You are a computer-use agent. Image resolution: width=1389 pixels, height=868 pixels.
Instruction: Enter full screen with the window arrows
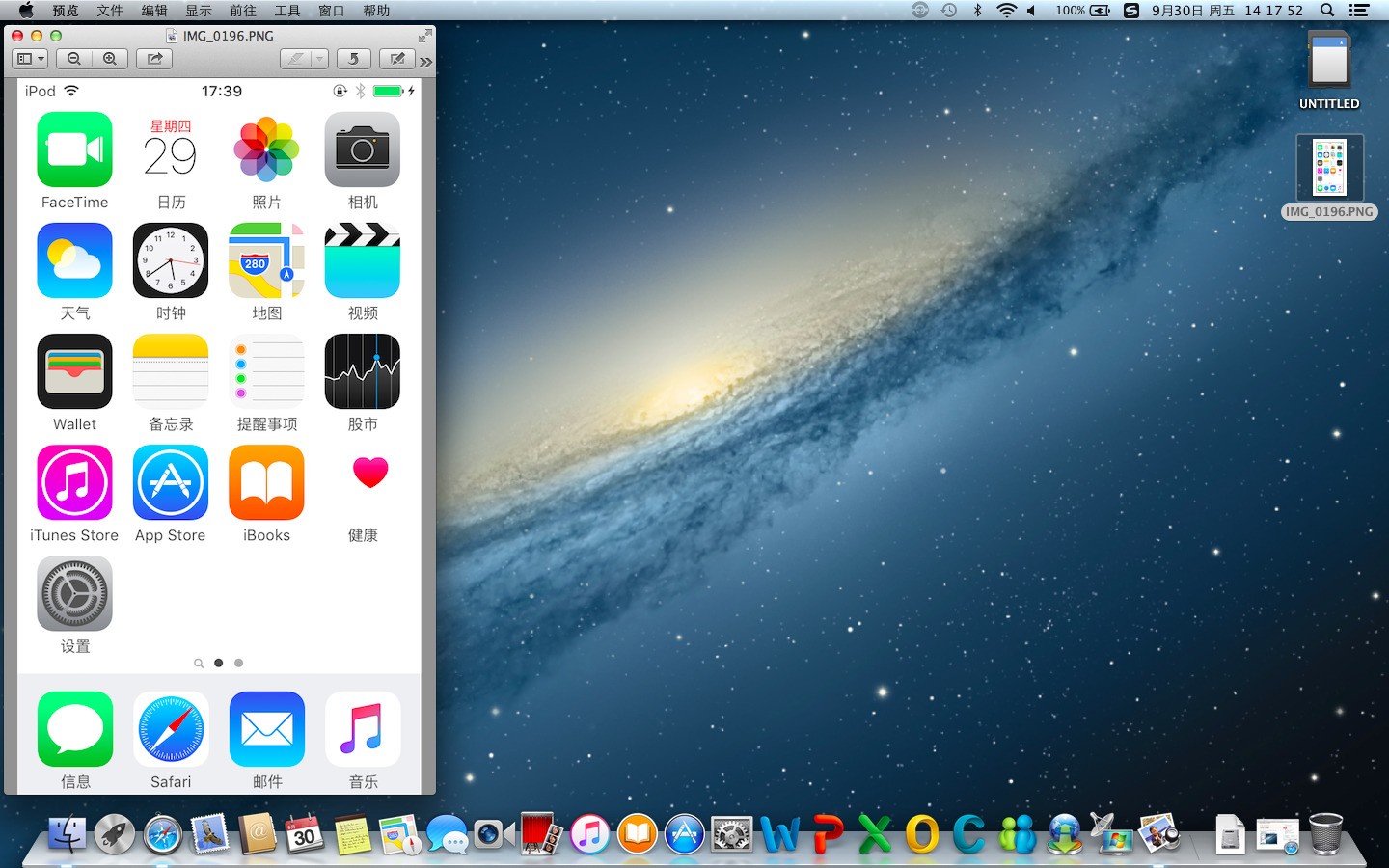pos(424,36)
